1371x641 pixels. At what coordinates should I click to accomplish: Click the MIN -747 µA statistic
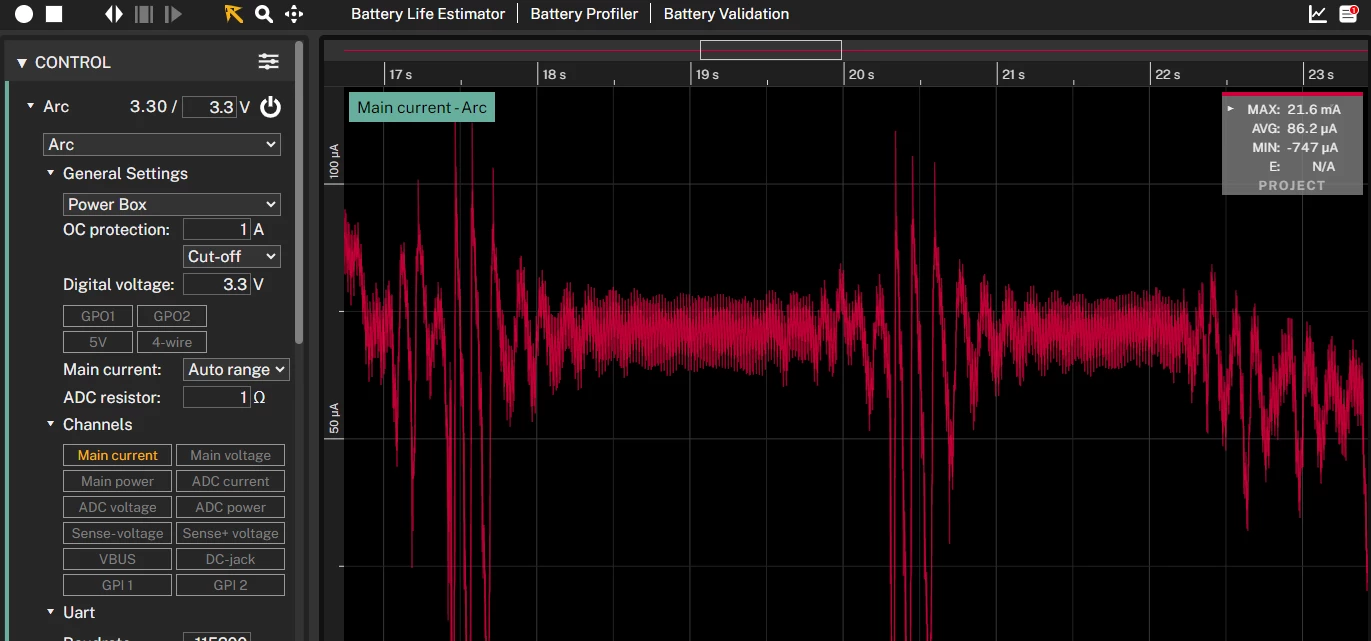coord(1294,147)
